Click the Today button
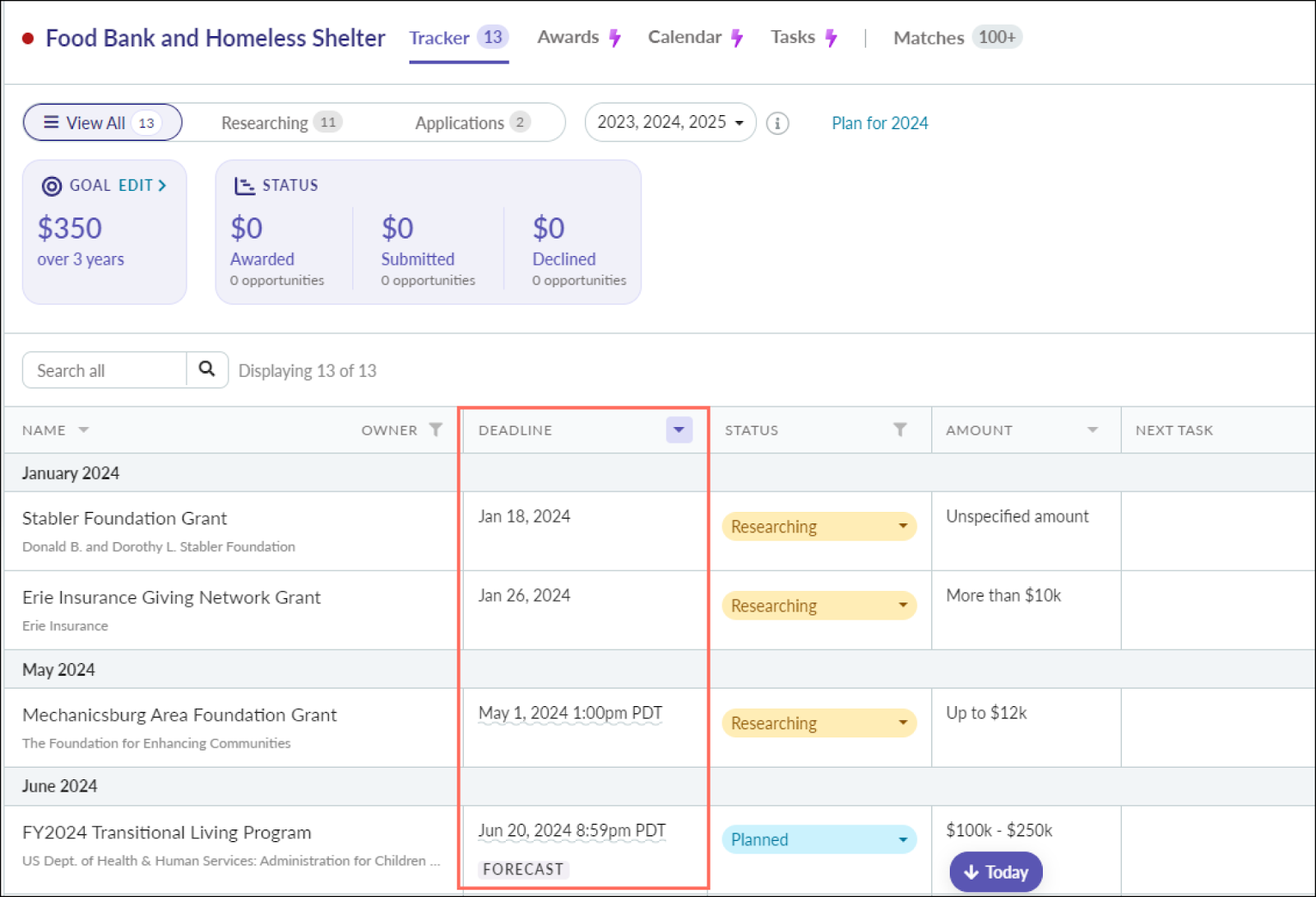The width and height of the screenshot is (1316, 897). point(995,871)
